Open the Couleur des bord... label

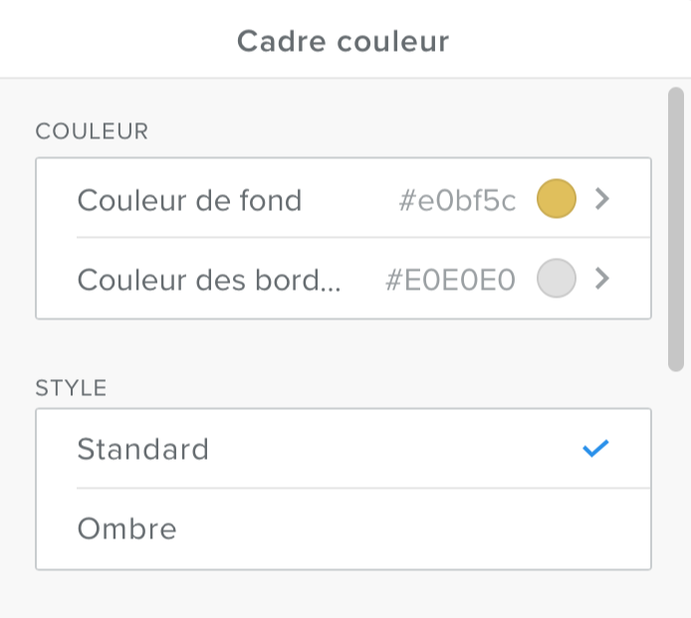(x=209, y=280)
